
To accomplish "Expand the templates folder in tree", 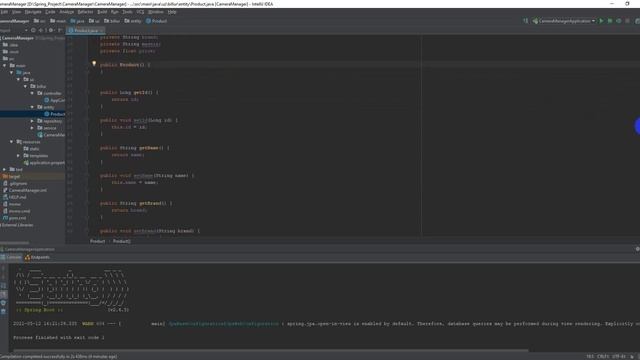I will pos(18,156).
